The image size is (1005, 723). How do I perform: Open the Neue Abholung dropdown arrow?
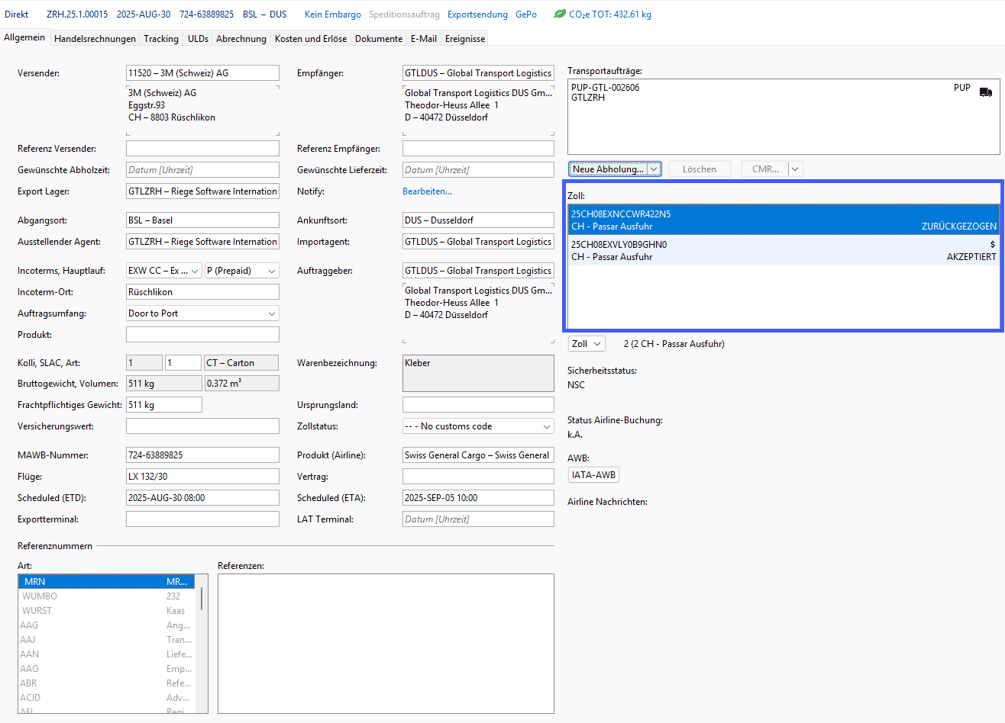654,170
